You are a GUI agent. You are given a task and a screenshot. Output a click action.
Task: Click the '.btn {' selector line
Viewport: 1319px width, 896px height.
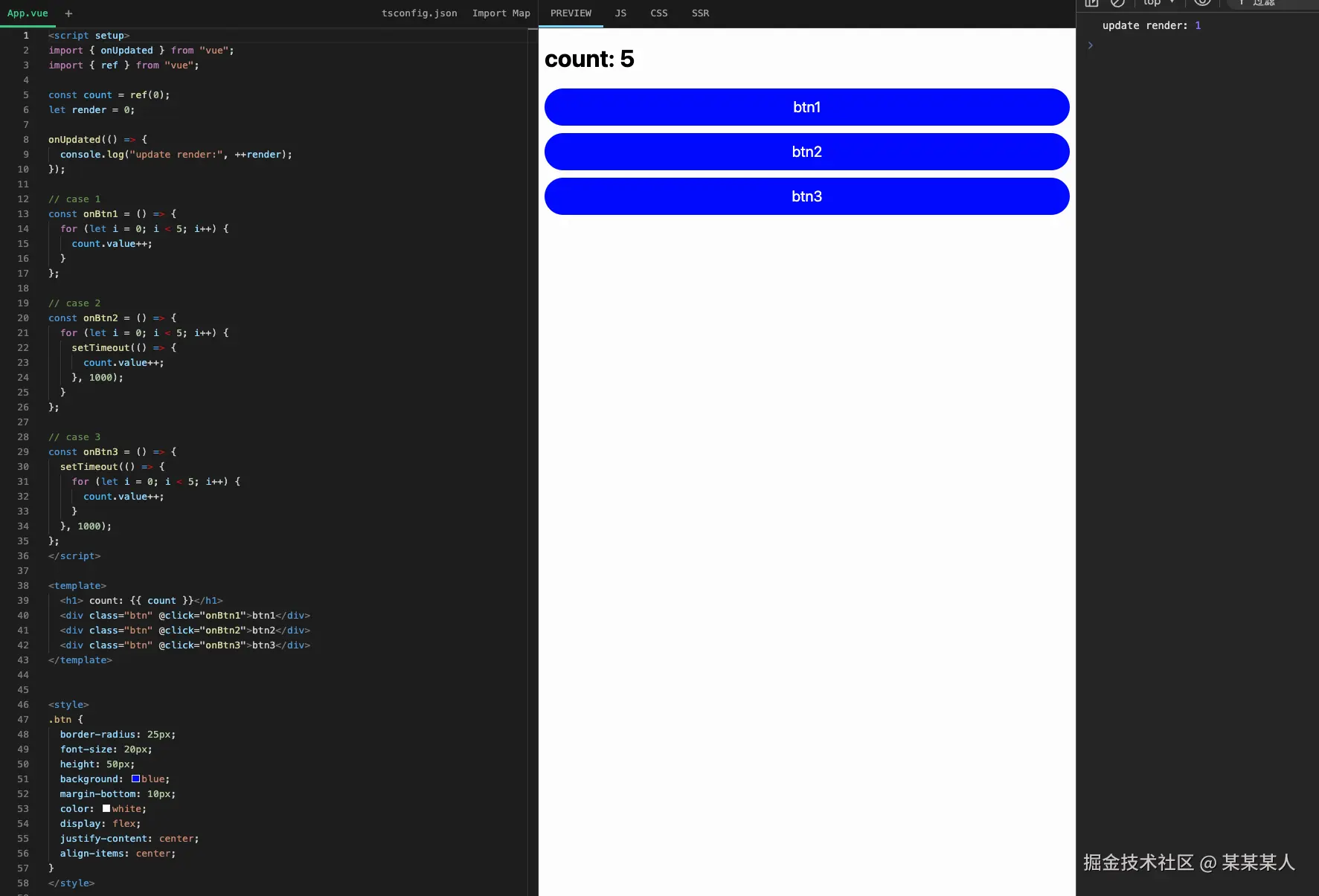pyautogui.click(x=65, y=719)
